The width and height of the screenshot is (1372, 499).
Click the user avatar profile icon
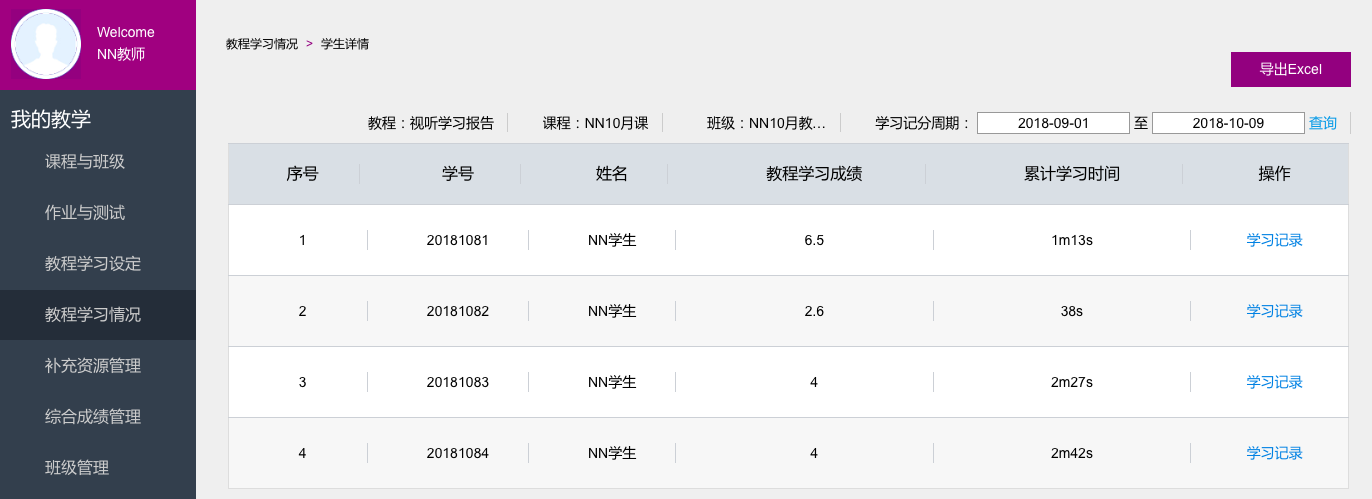click(46, 44)
